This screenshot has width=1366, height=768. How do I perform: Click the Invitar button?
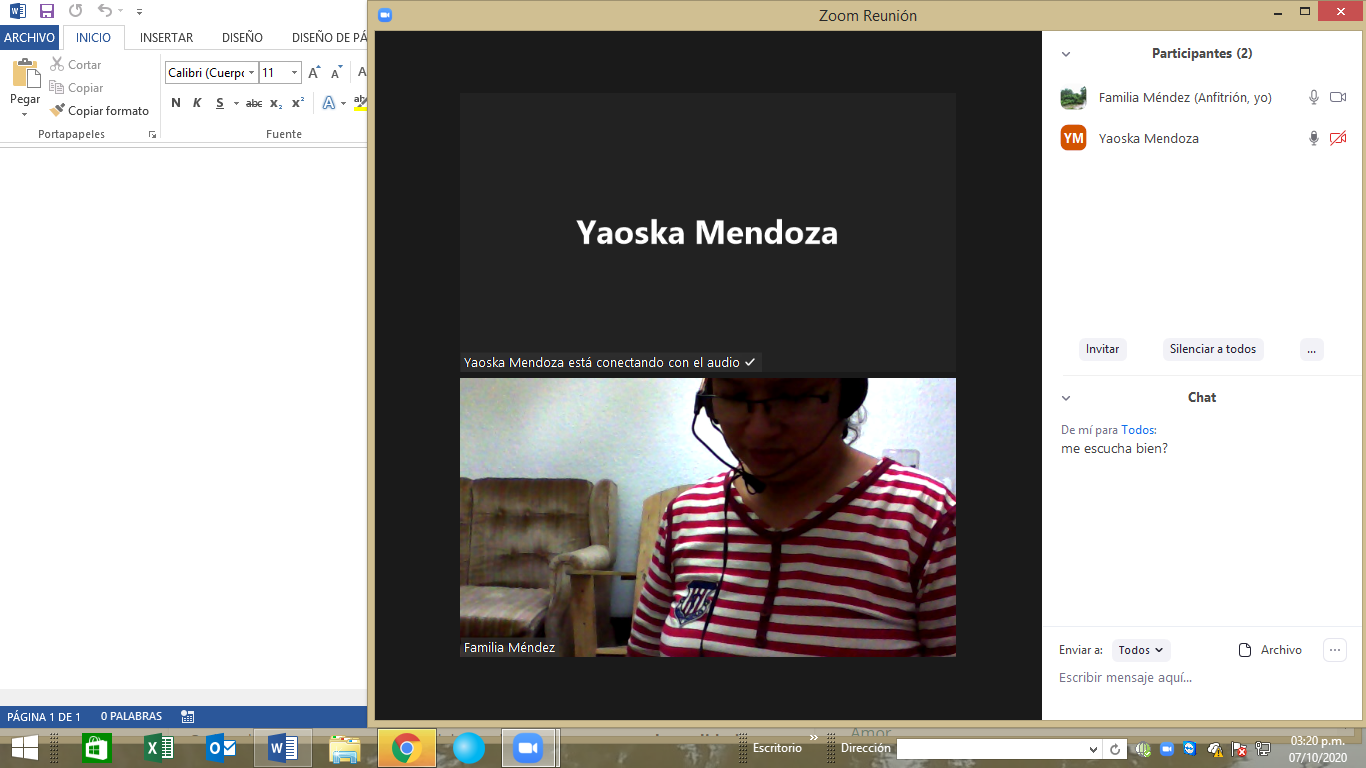click(x=1102, y=349)
